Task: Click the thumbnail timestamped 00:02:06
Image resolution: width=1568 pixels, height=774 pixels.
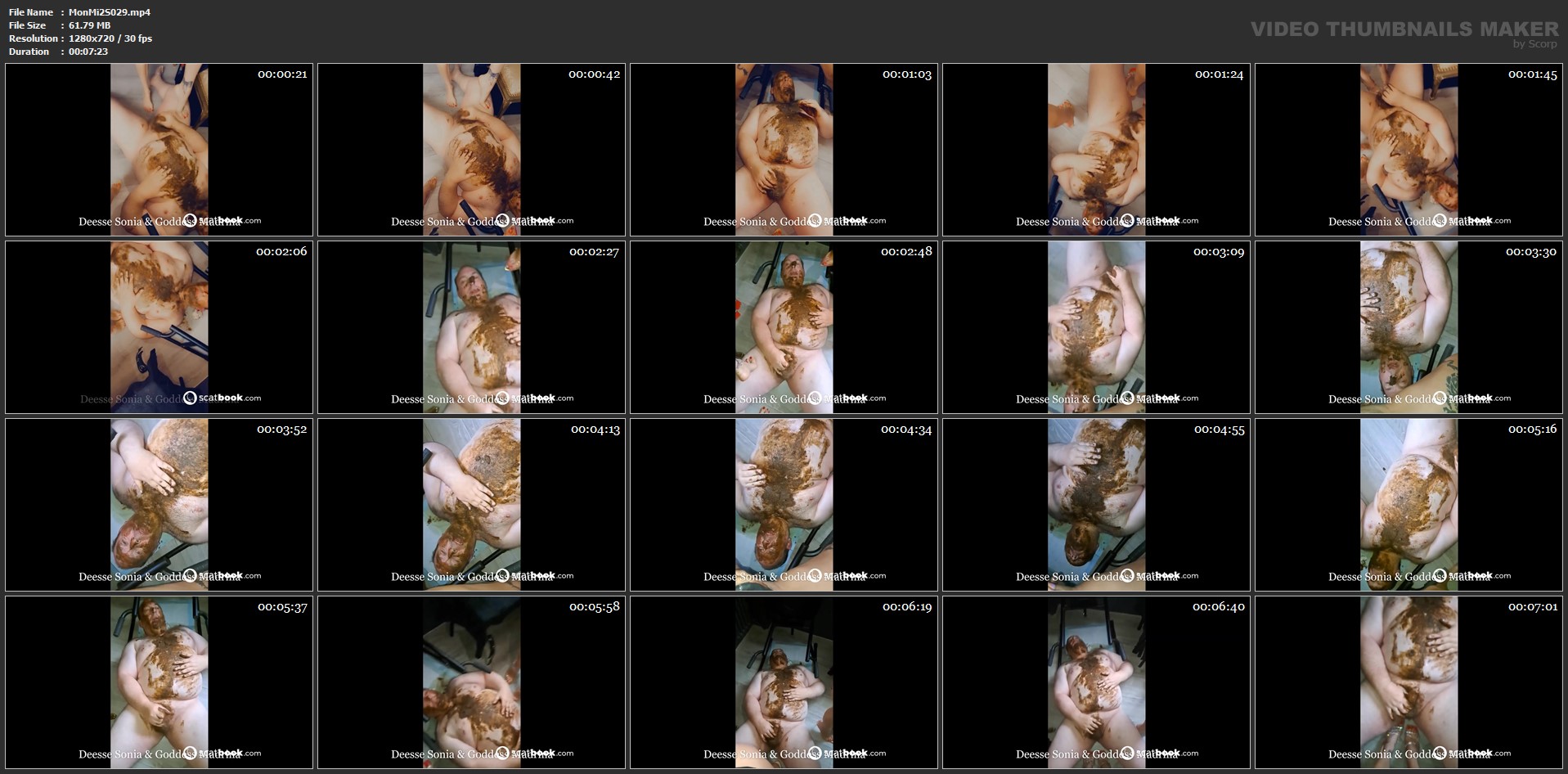Action: (x=159, y=327)
